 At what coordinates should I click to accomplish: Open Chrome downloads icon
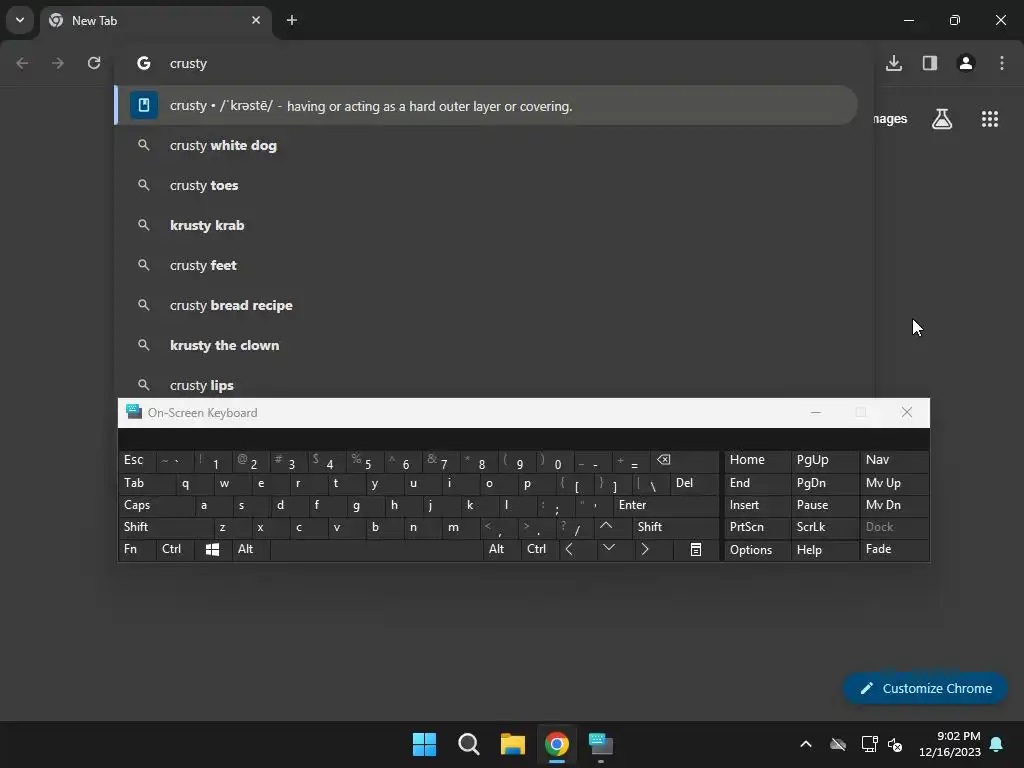click(x=894, y=63)
